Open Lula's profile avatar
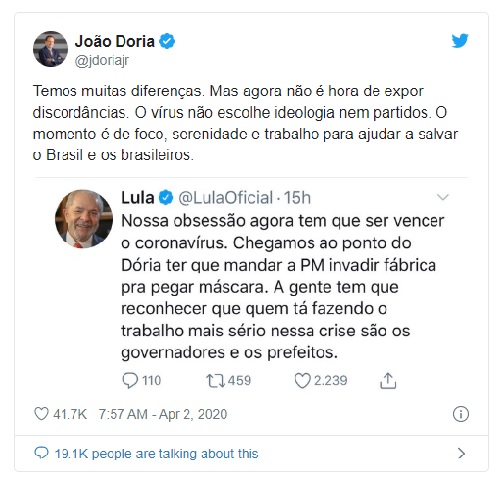Screen dimensions: 500x485 (84, 219)
